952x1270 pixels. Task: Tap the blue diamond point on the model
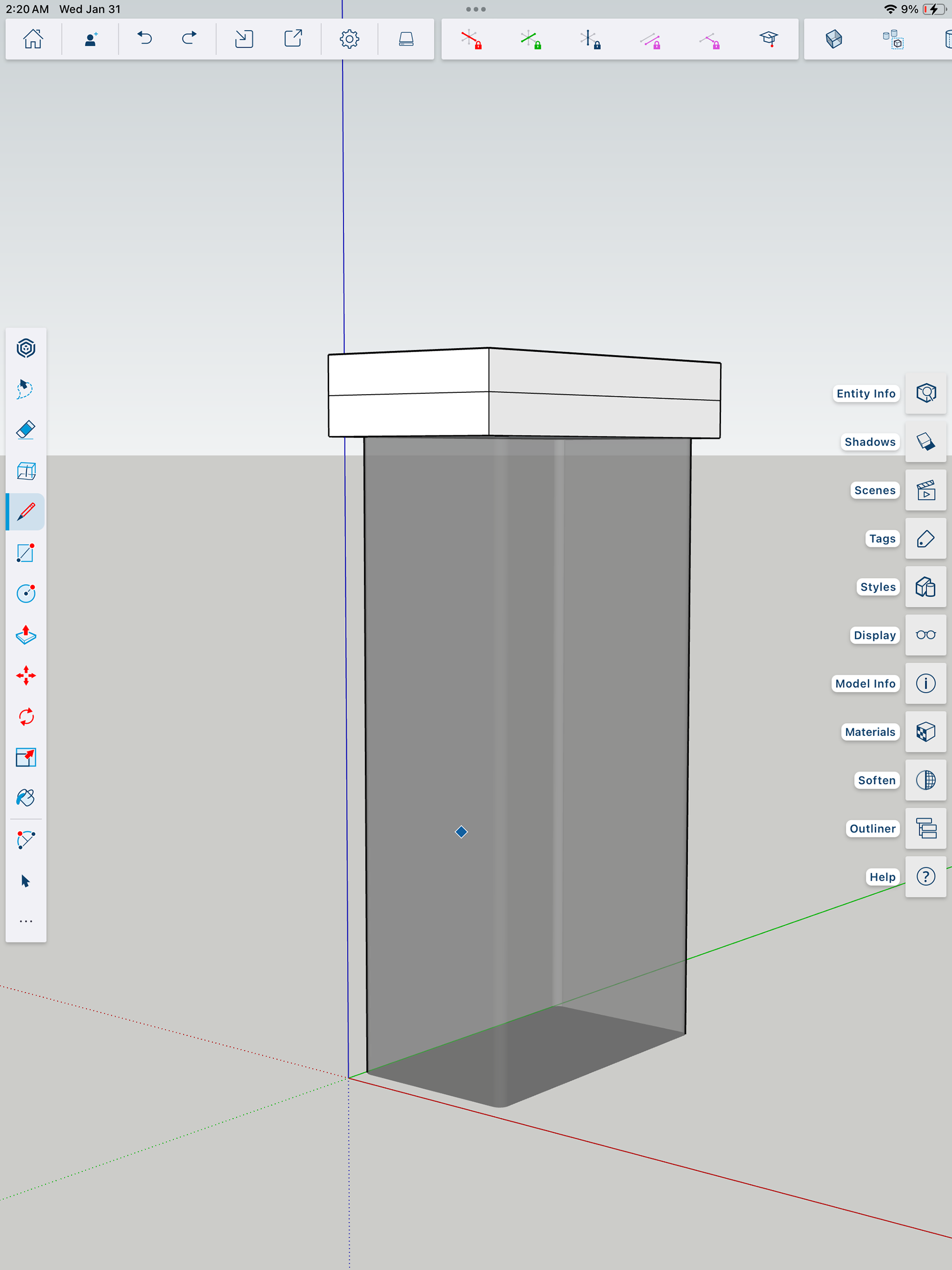[461, 832]
